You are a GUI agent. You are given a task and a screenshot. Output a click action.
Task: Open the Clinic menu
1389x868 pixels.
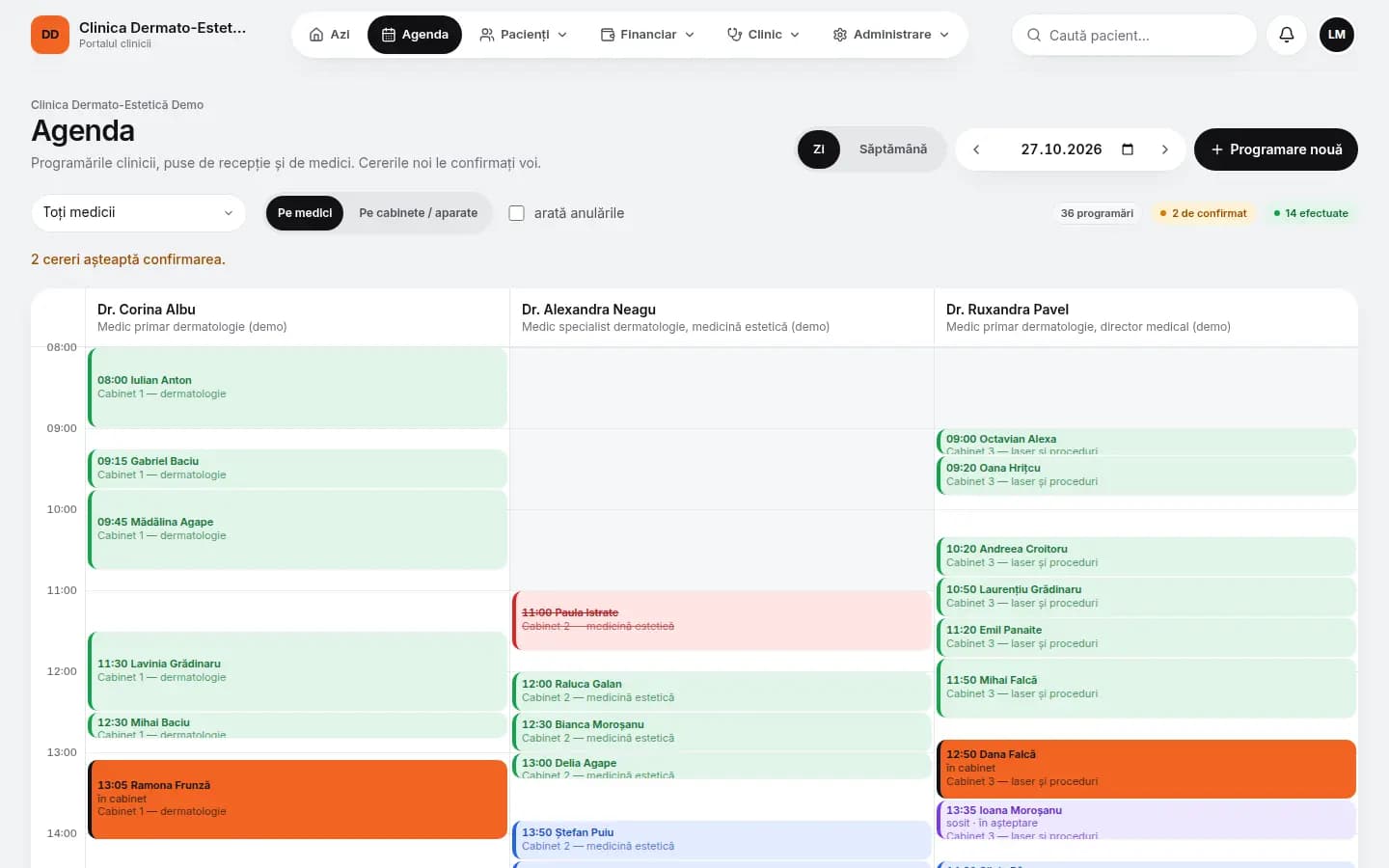coord(763,35)
